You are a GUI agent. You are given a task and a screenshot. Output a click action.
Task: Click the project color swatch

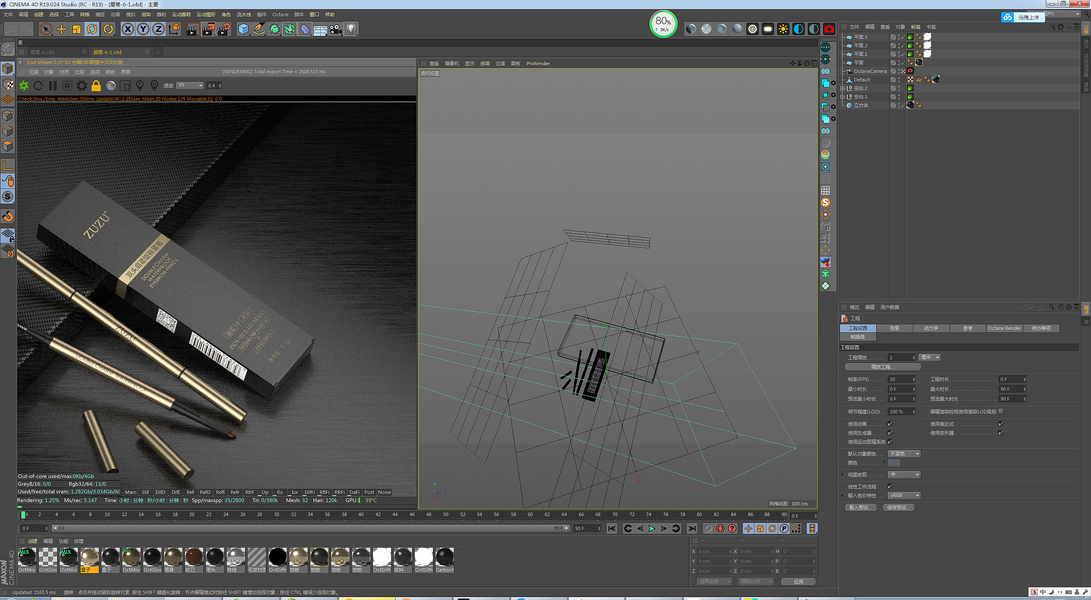tap(894, 463)
